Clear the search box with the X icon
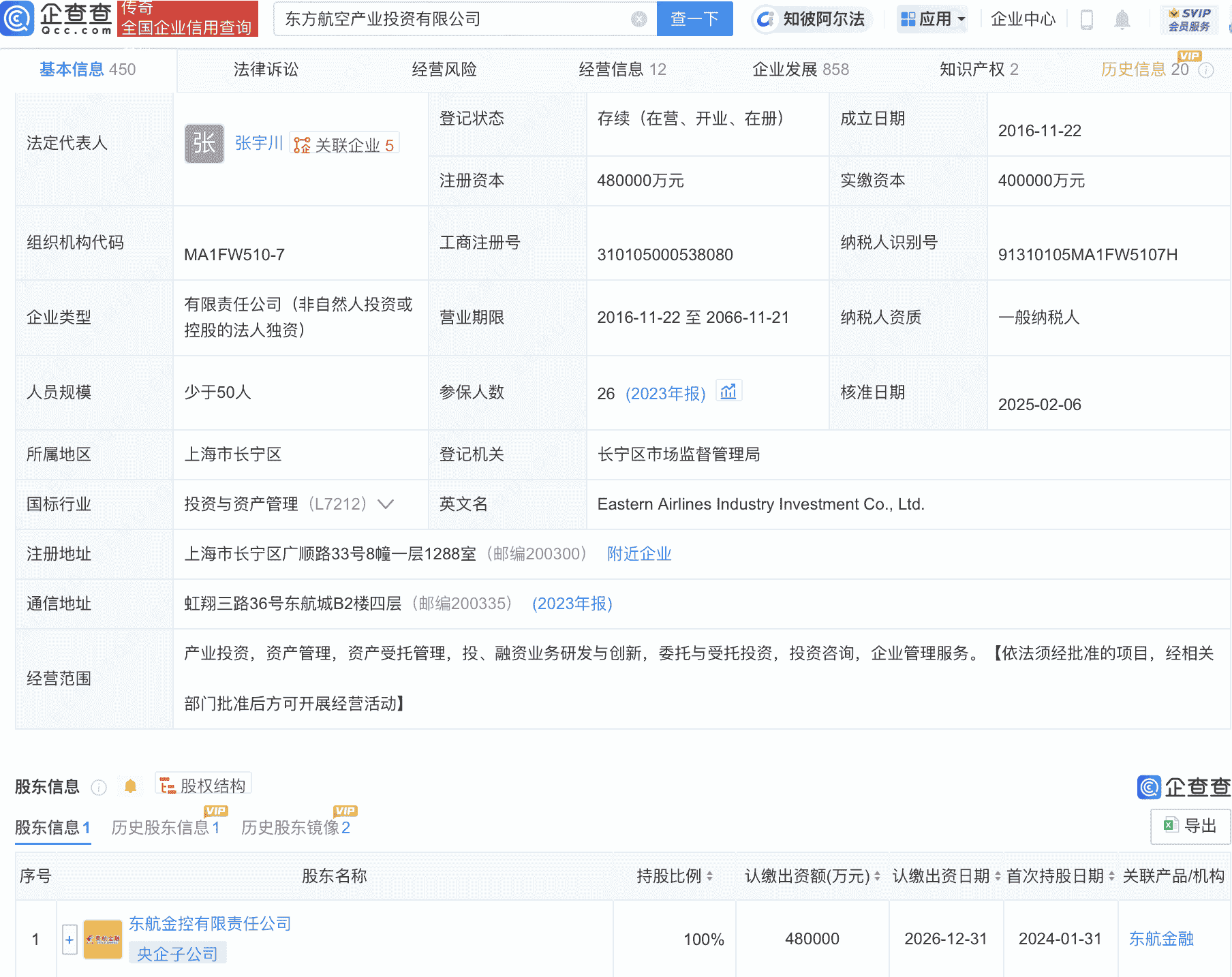The height and width of the screenshot is (977, 1232). point(638,19)
